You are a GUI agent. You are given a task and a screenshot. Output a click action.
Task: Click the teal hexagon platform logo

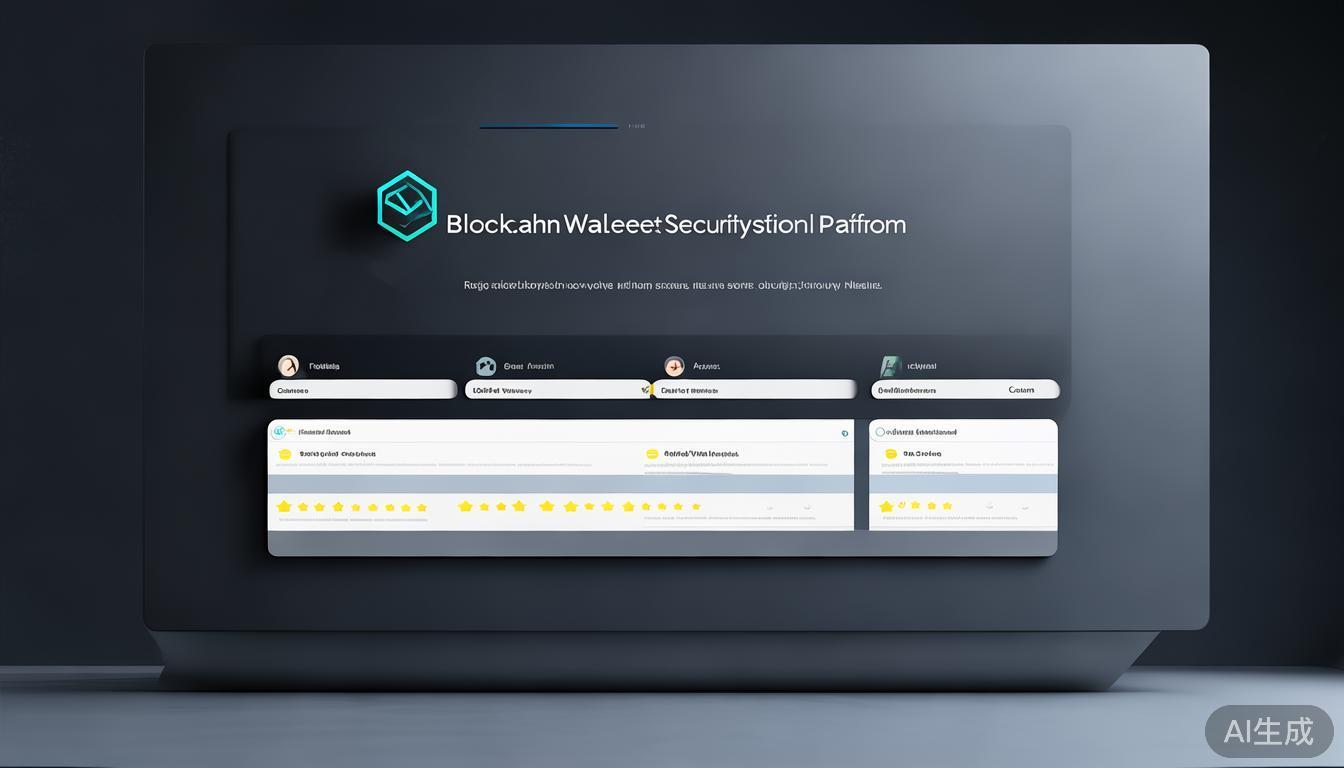coord(407,206)
